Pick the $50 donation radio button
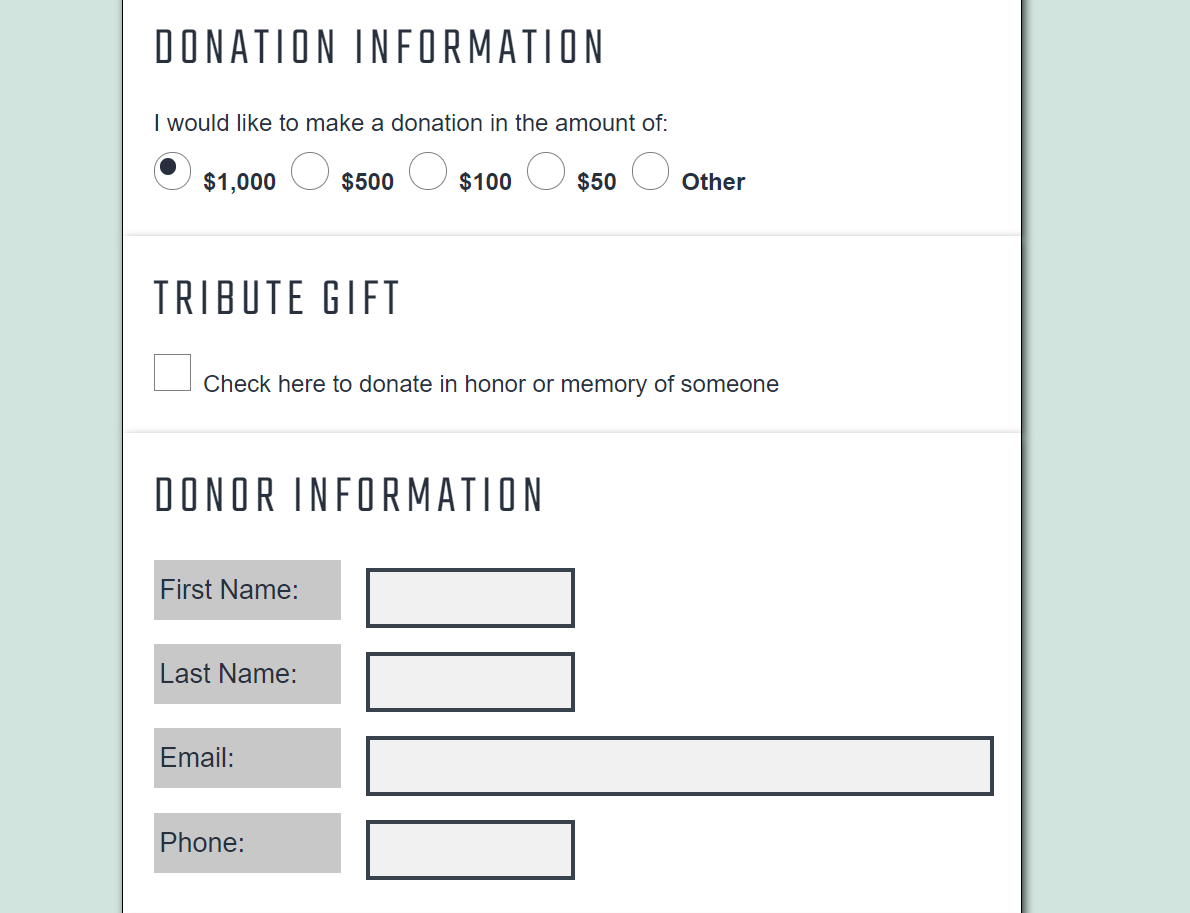The height and width of the screenshot is (913, 1190). (x=546, y=171)
